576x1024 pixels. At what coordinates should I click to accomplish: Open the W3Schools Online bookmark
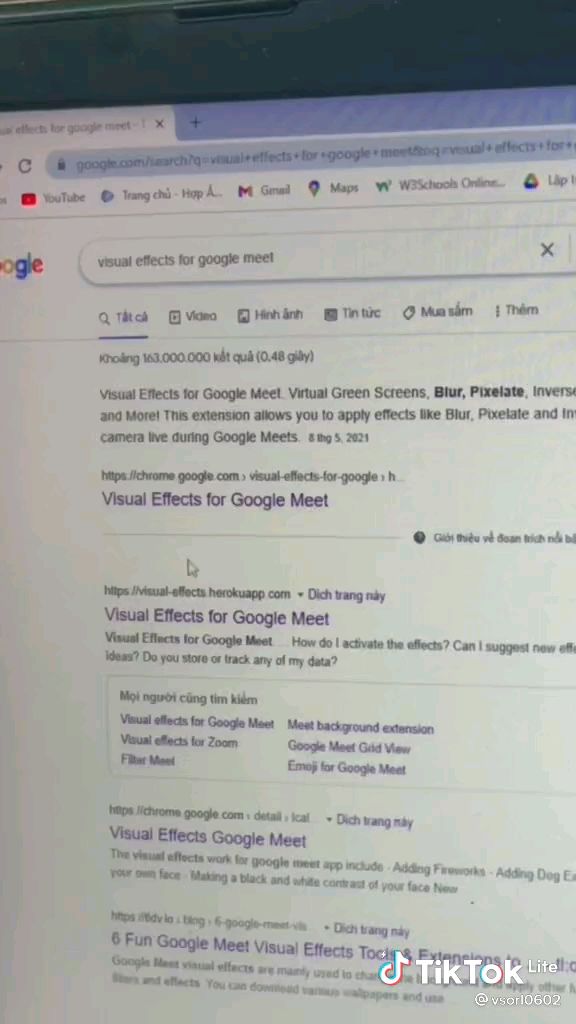(441, 184)
